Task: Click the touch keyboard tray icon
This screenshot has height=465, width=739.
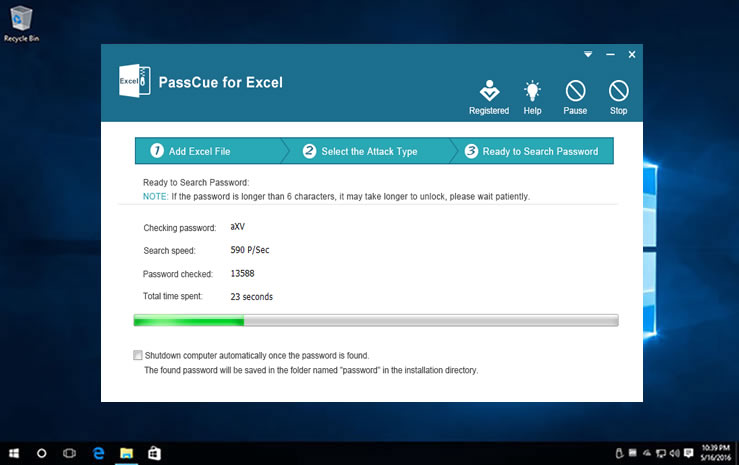Action: click(x=632, y=453)
